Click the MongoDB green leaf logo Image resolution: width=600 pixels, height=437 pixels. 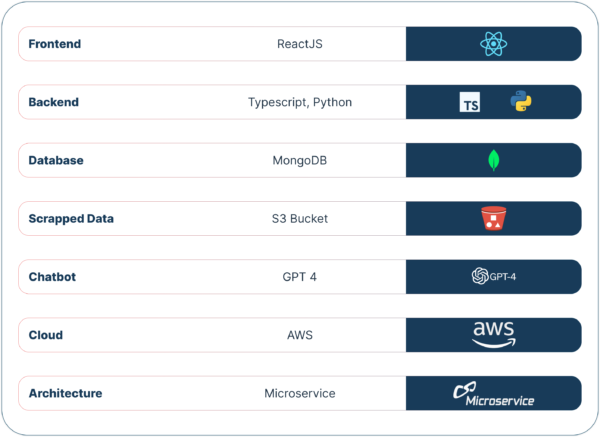[493, 160]
